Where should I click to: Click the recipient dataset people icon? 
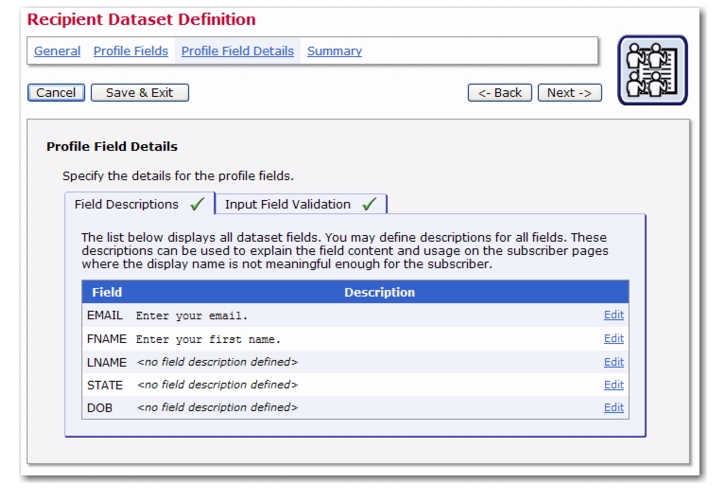tap(652, 70)
